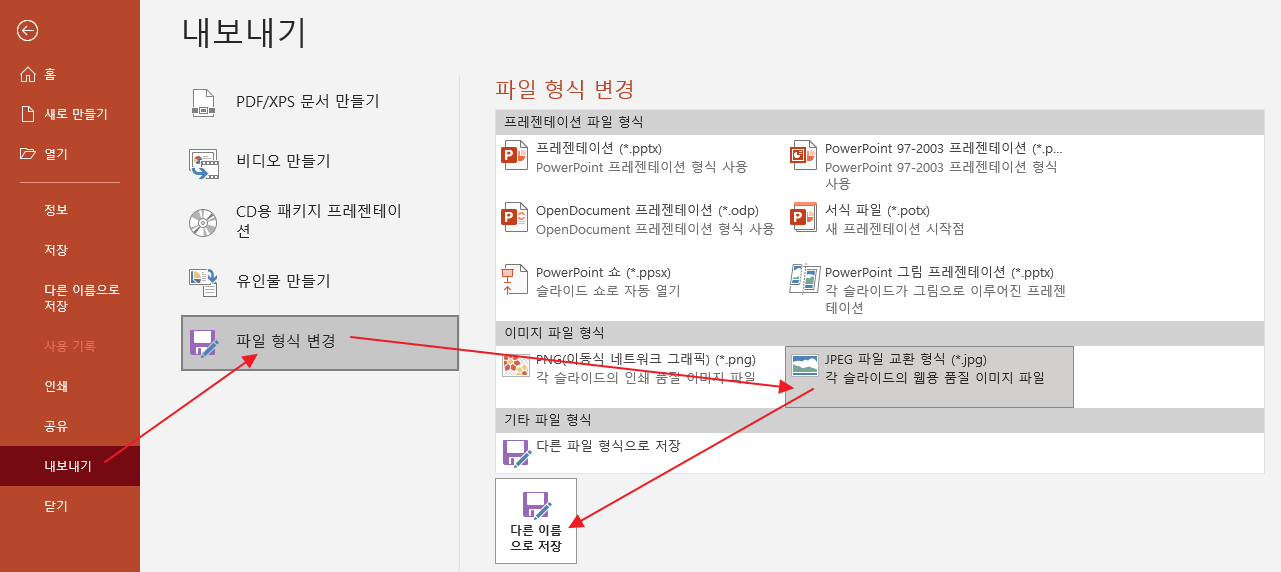Go back using the circular arrow icon
The width and height of the screenshot is (1281, 572).
28,31
